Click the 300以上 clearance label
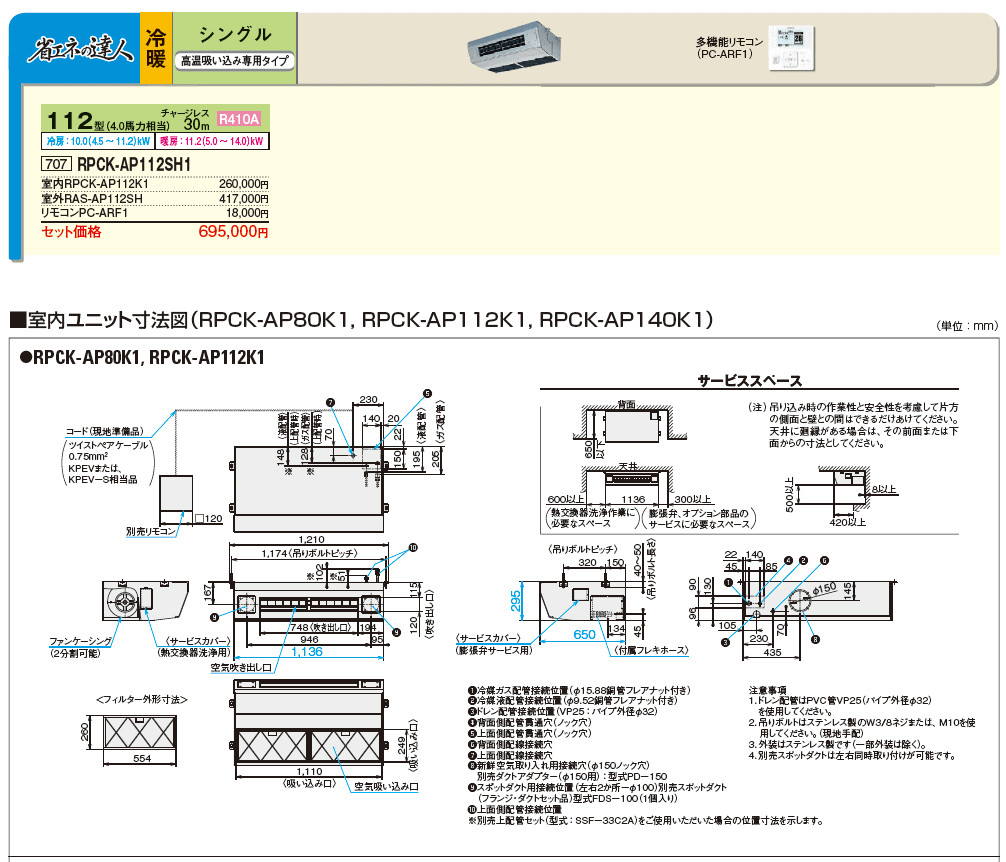The height and width of the screenshot is (862, 1006). 693,500
